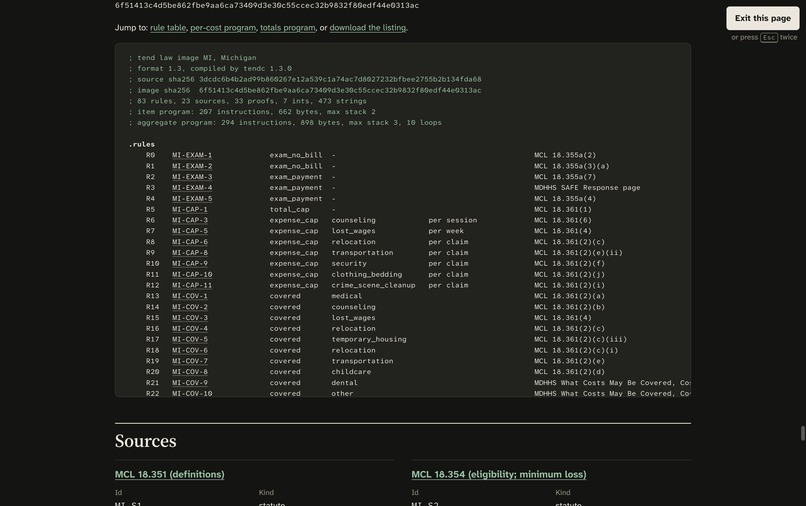
Task: Click citation MCL 18.361(2)(c)(iii)
Action: coord(580,339)
